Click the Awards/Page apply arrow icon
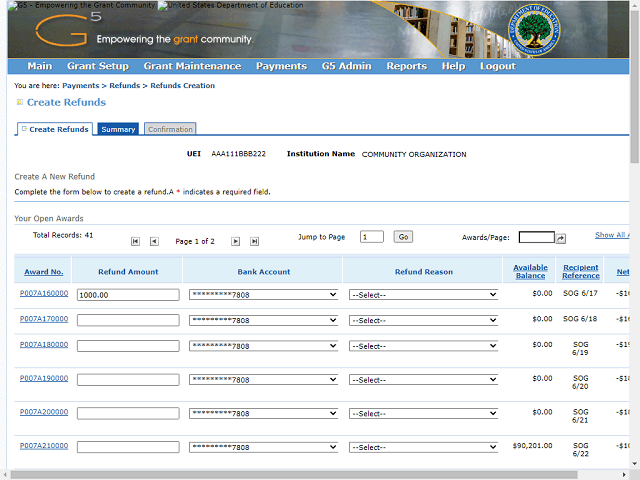Image resolution: width=640 pixels, height=480 pixels. [x=561, y=238]
